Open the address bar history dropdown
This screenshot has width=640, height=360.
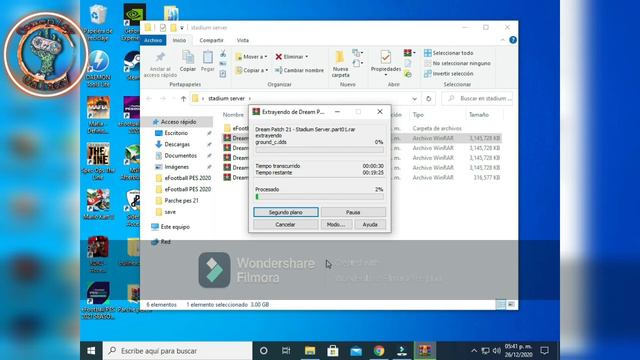pyautogui.click(x=414, y=99)
